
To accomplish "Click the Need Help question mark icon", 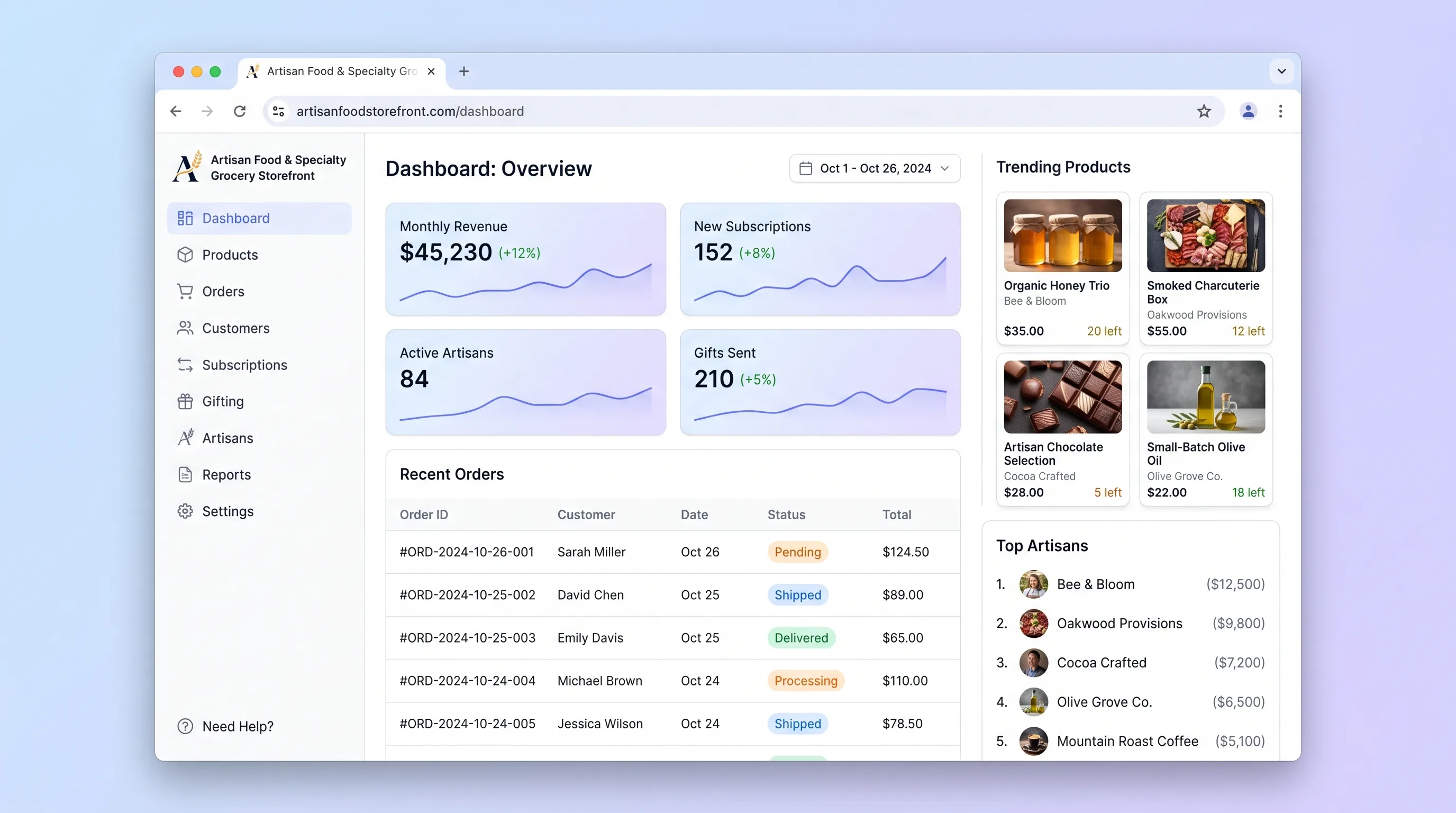I will (x=185, y=726).
